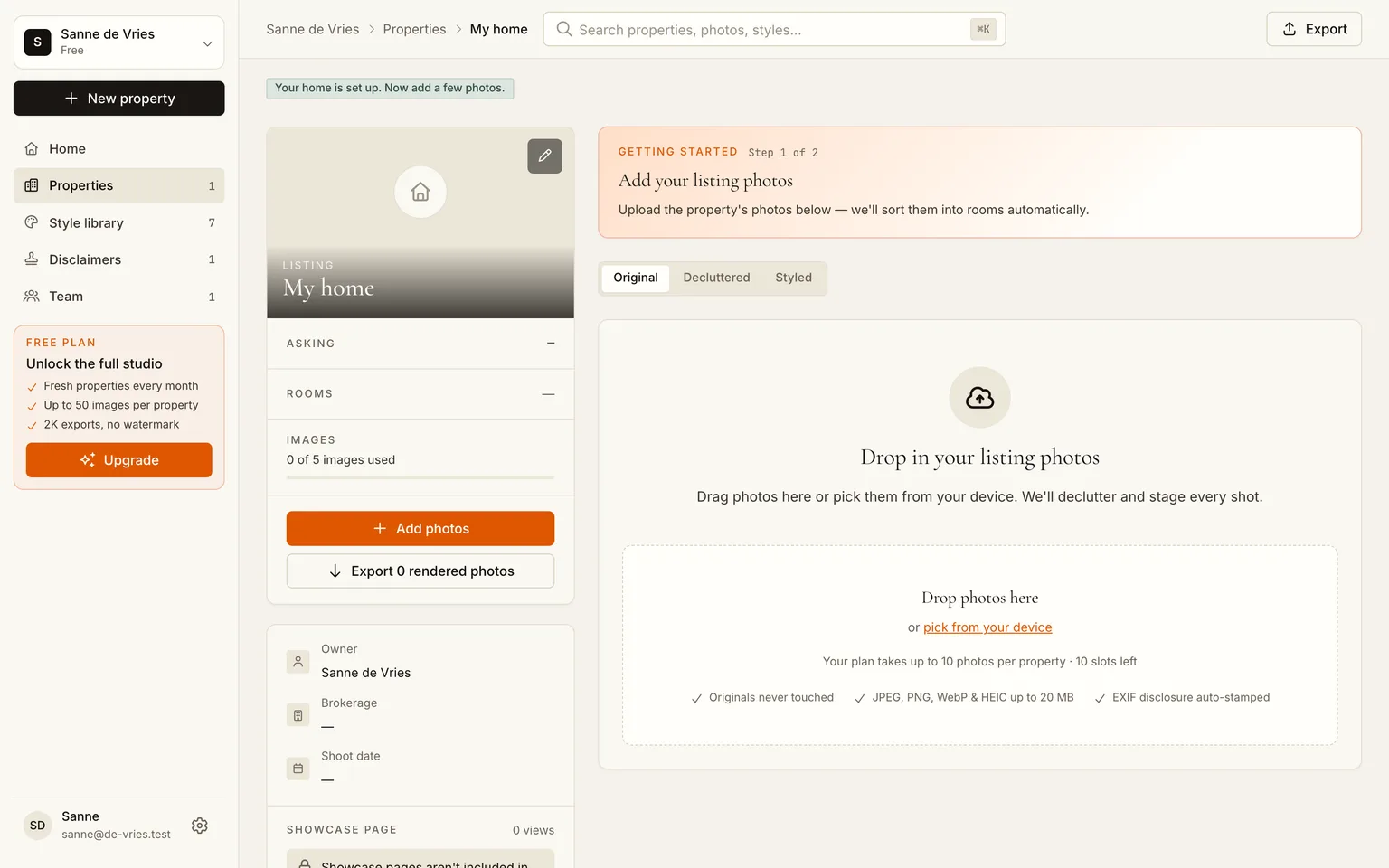Open Properties in the sidebar
The height and width of the screenshot is (868, 1389).
pos(119,185)
